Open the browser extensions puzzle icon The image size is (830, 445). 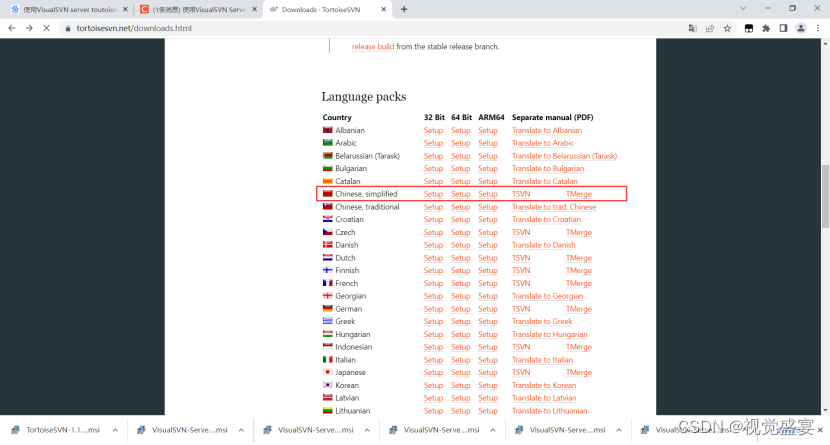(x=766, y=28)
